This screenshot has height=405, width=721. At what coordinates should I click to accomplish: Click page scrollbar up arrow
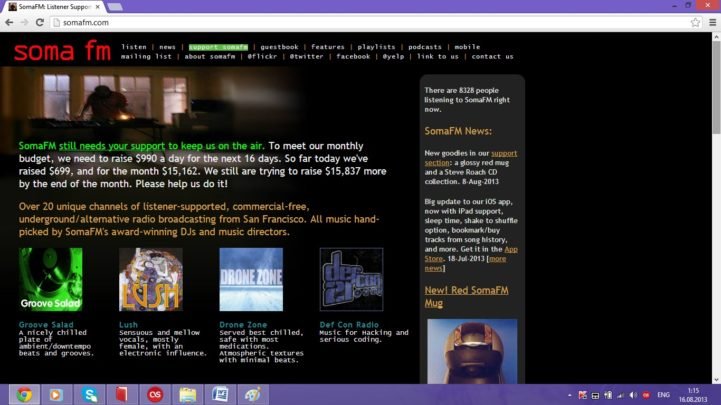pos(716,36)
